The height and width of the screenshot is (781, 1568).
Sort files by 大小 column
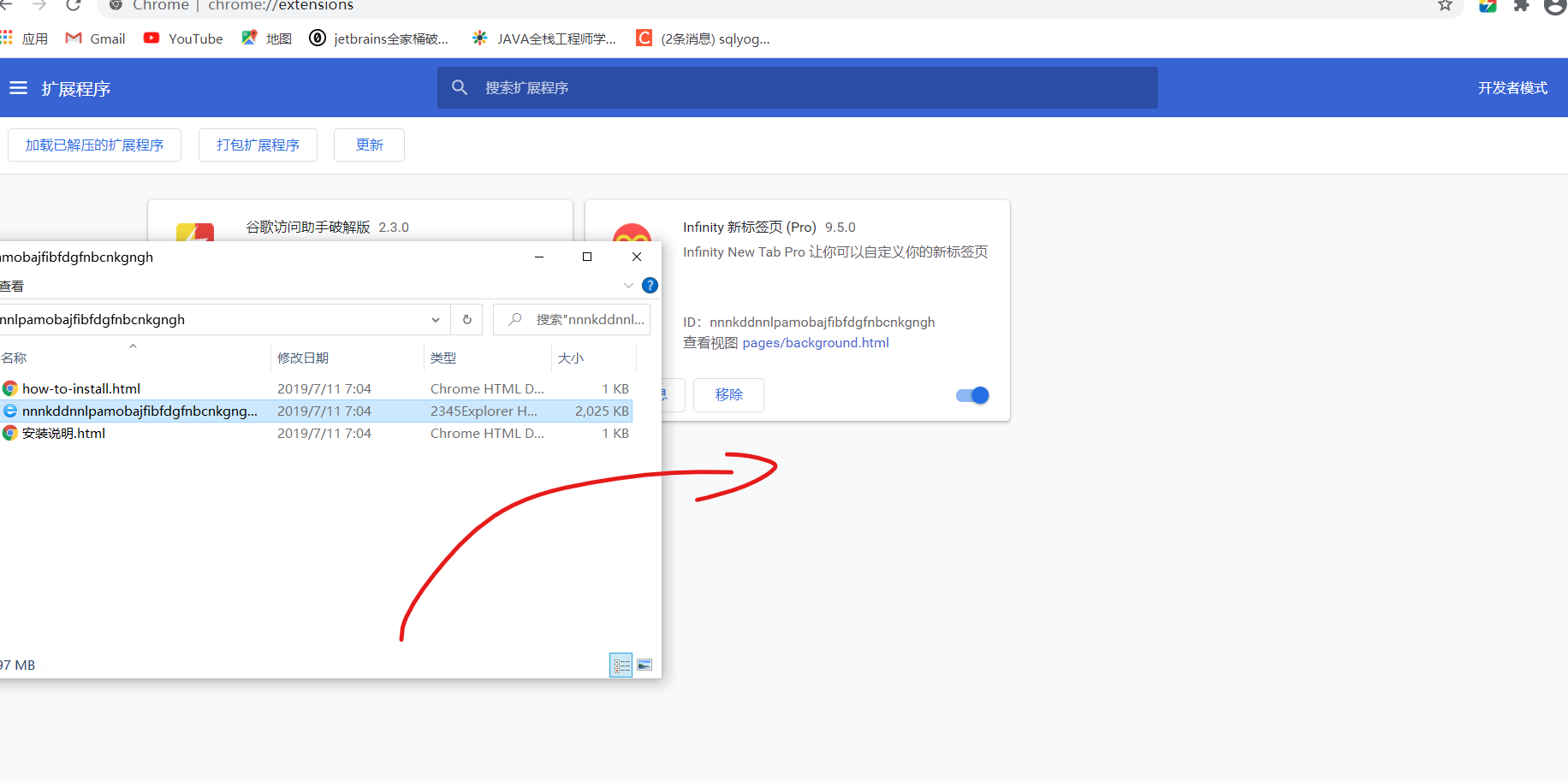point(594,358)
